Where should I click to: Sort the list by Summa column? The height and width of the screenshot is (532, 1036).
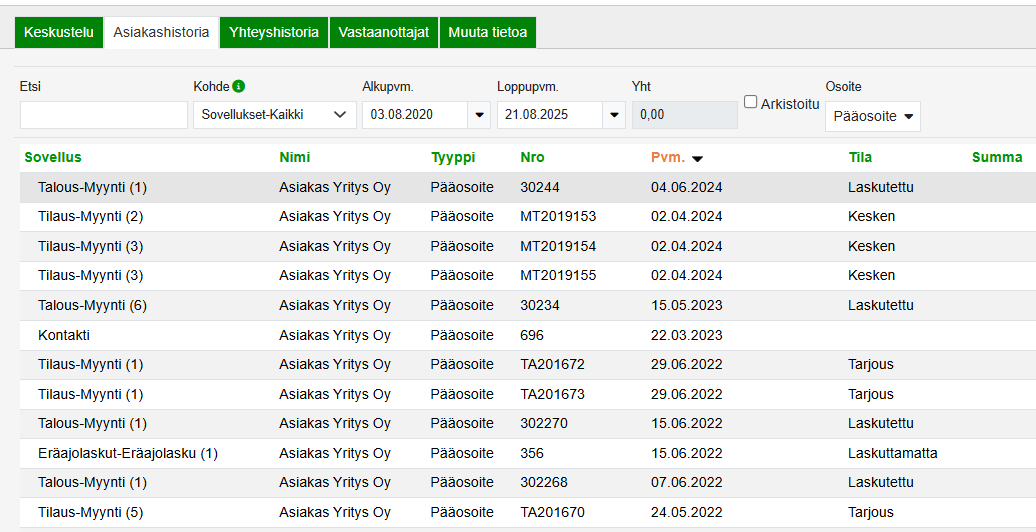coord(996,157)
